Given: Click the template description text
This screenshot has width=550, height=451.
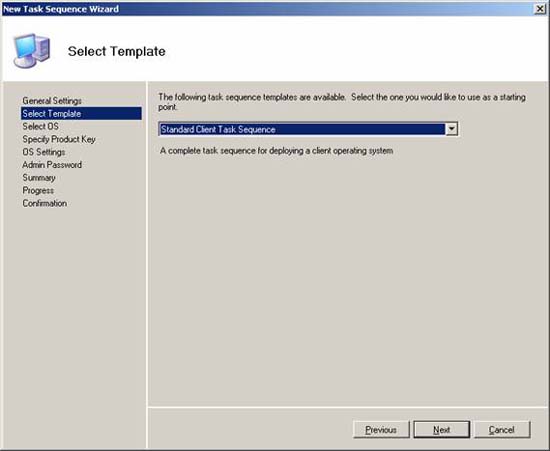Looking at the screenshot, I should point(276,151).
